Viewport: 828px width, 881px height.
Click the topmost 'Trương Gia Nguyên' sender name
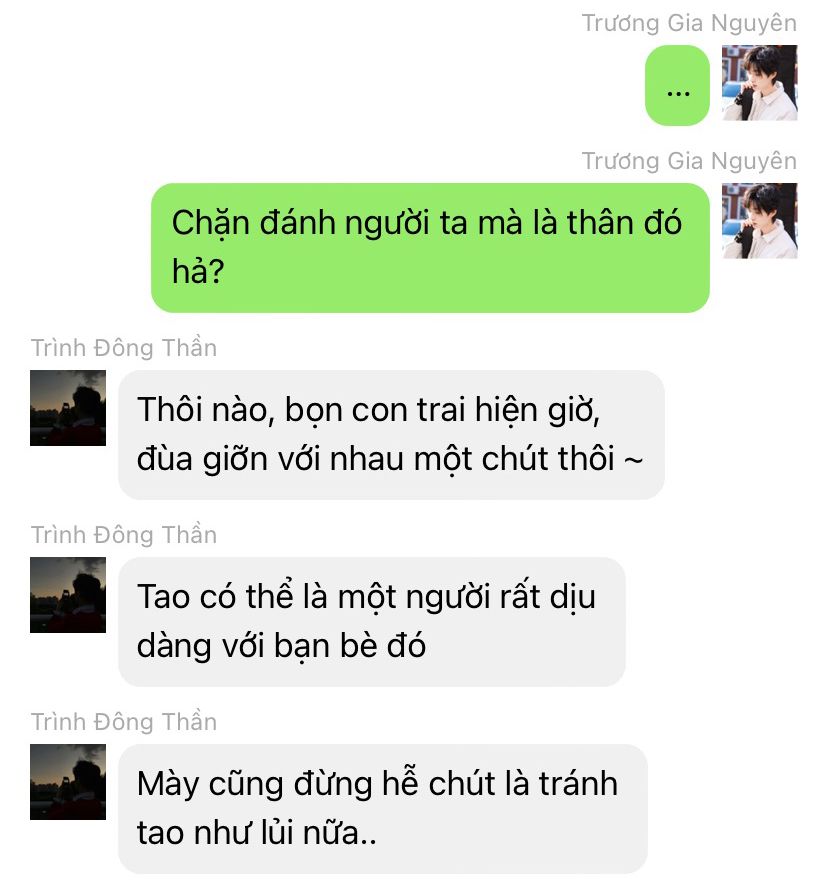coord(689,24)
